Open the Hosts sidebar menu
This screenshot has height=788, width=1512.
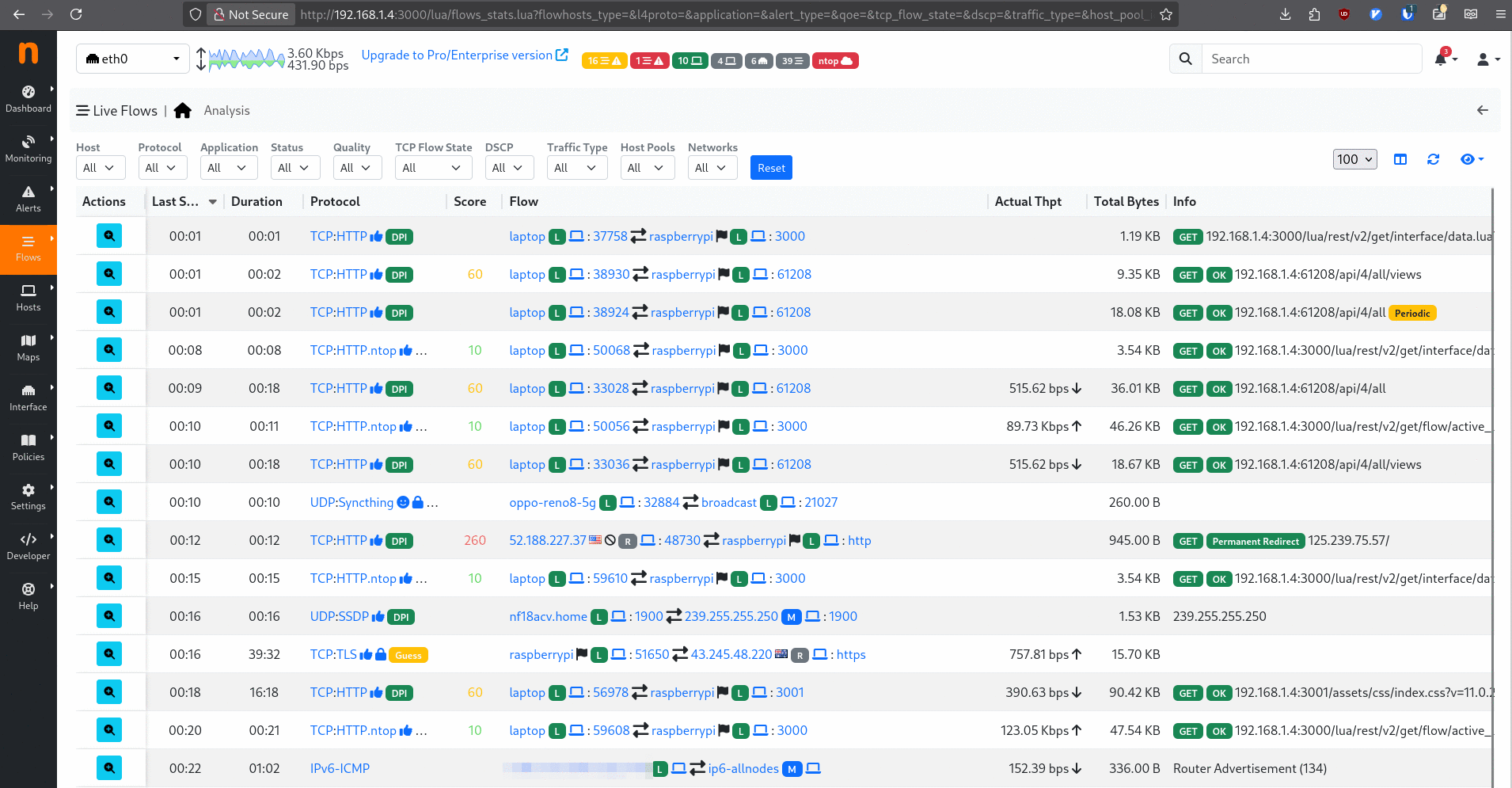click(28, 297)
